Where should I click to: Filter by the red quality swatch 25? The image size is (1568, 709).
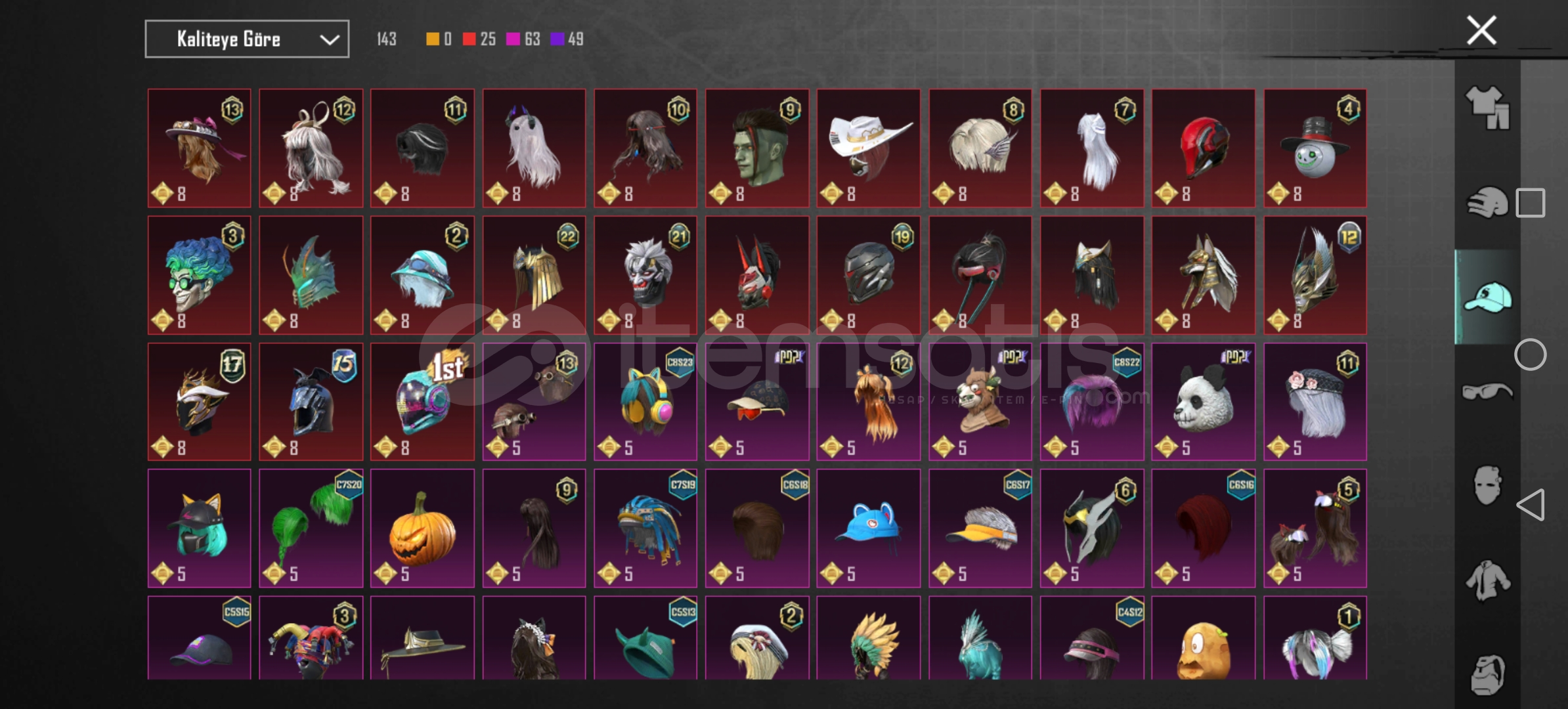point(479,39)
